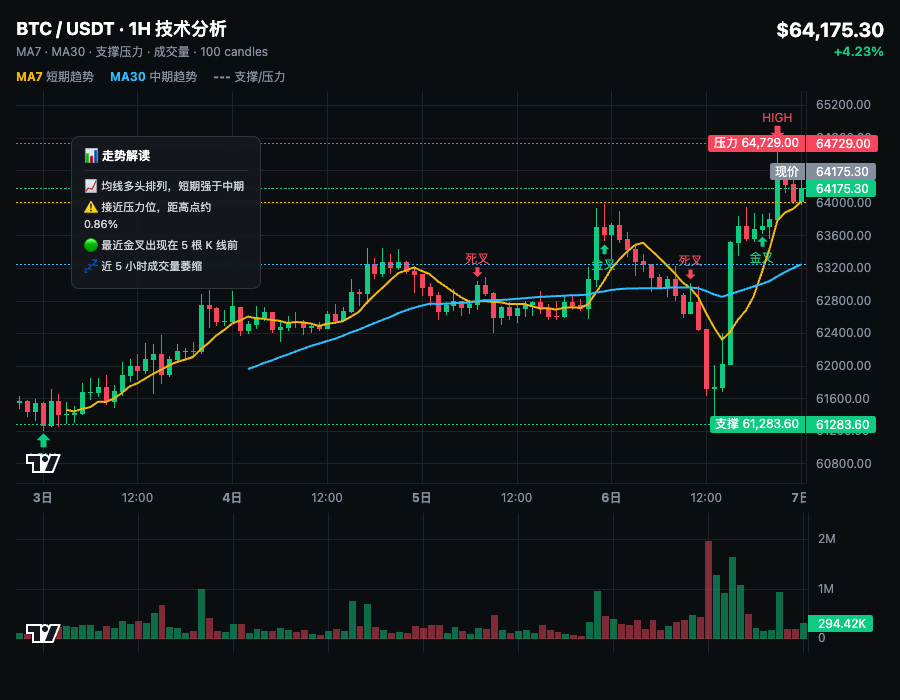Screen dimensions: 900x700
Task: Click the 12:00 label between 5日 and 6日
Action: 516,497
